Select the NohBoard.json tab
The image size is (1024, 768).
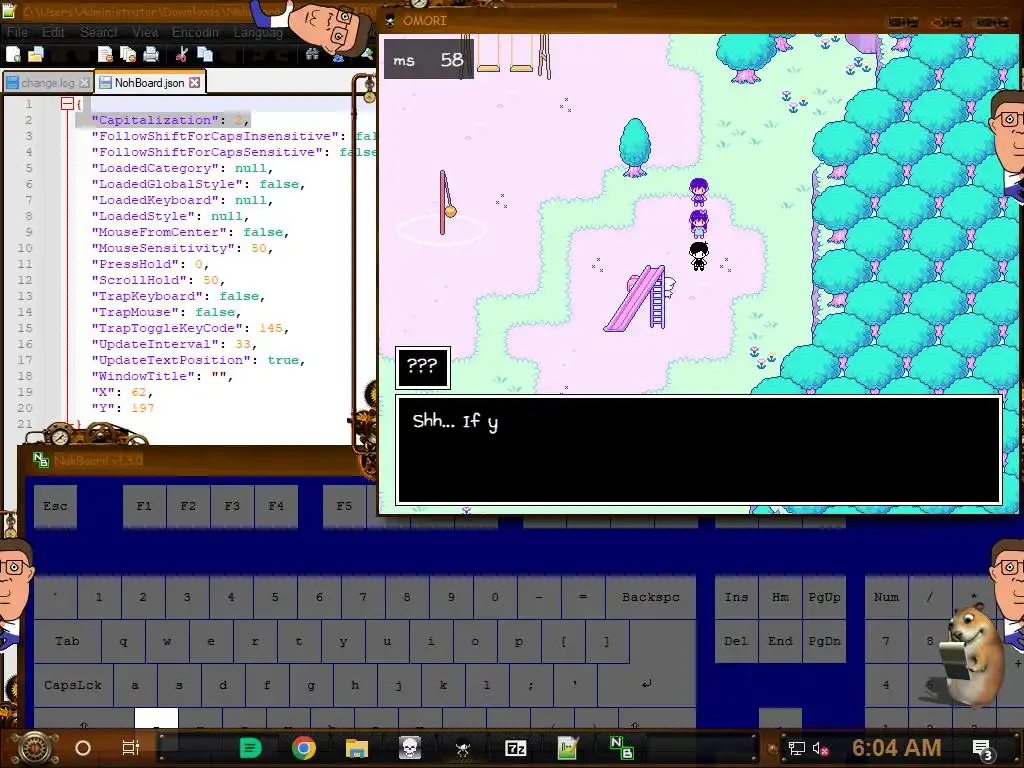point(150,83)
